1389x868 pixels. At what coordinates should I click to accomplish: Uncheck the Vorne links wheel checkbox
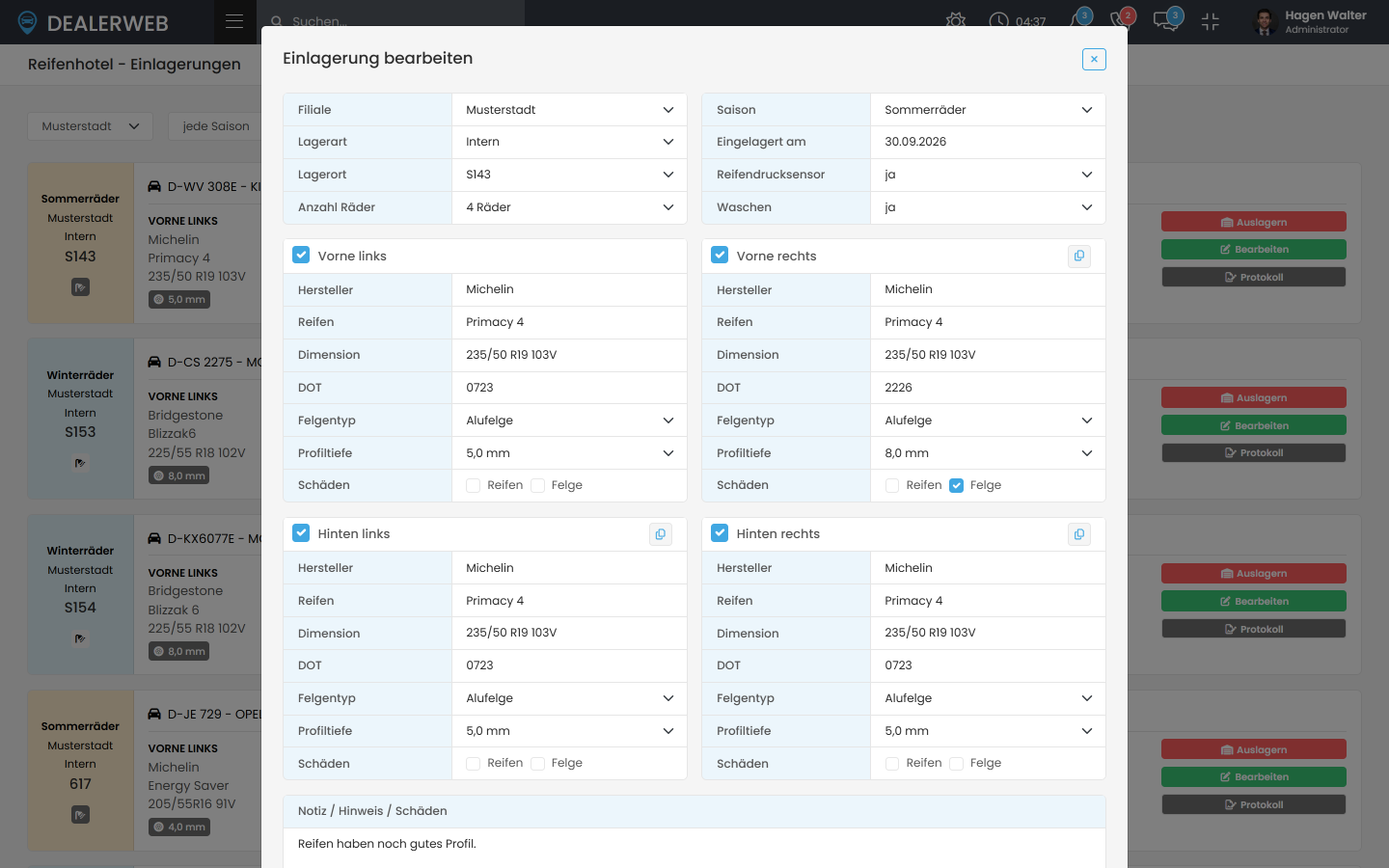[x=301, y=255]
